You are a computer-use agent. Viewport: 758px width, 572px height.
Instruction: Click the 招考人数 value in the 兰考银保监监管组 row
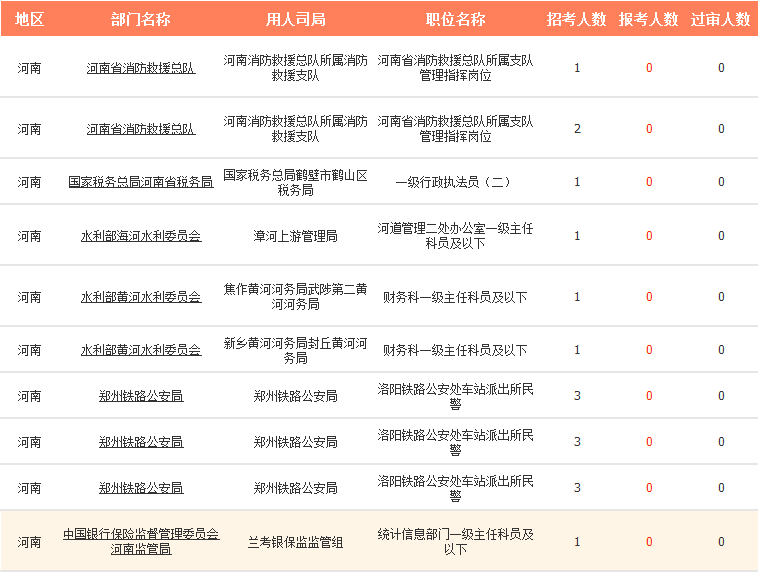pos(577,542)
